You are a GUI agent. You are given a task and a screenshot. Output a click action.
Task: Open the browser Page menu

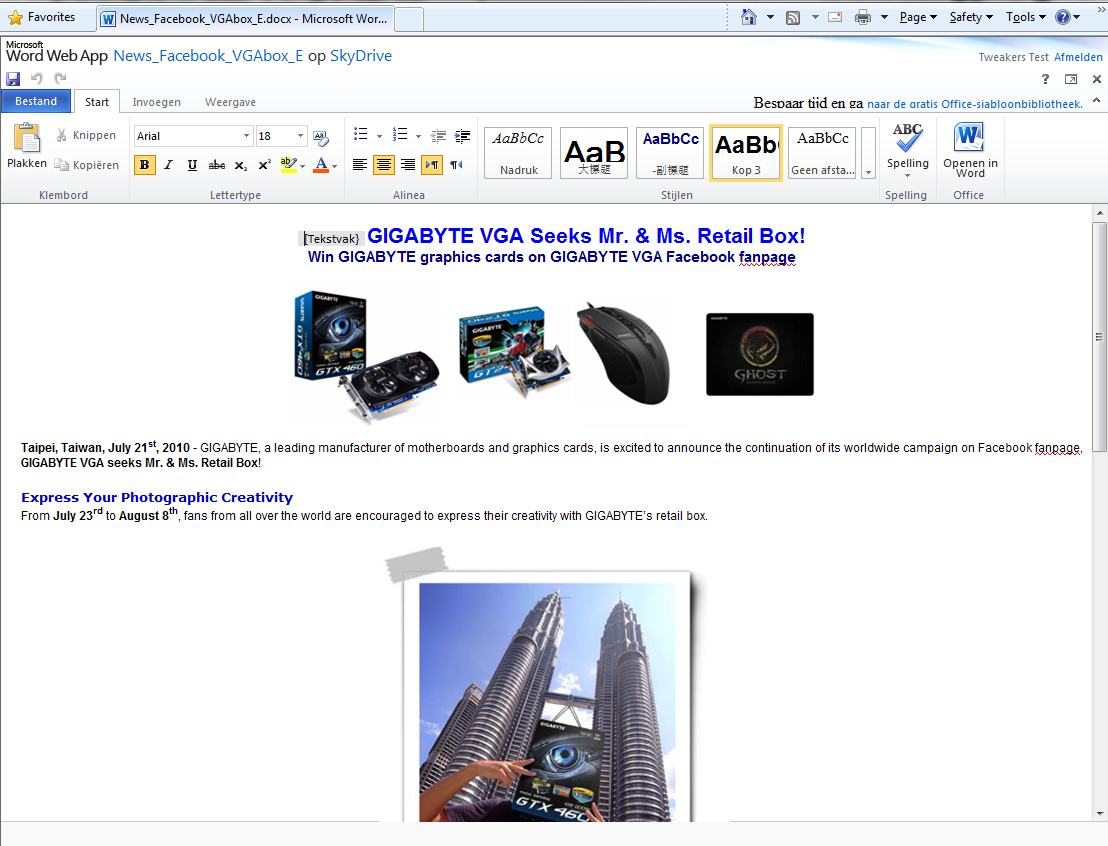tap(918, 17)
